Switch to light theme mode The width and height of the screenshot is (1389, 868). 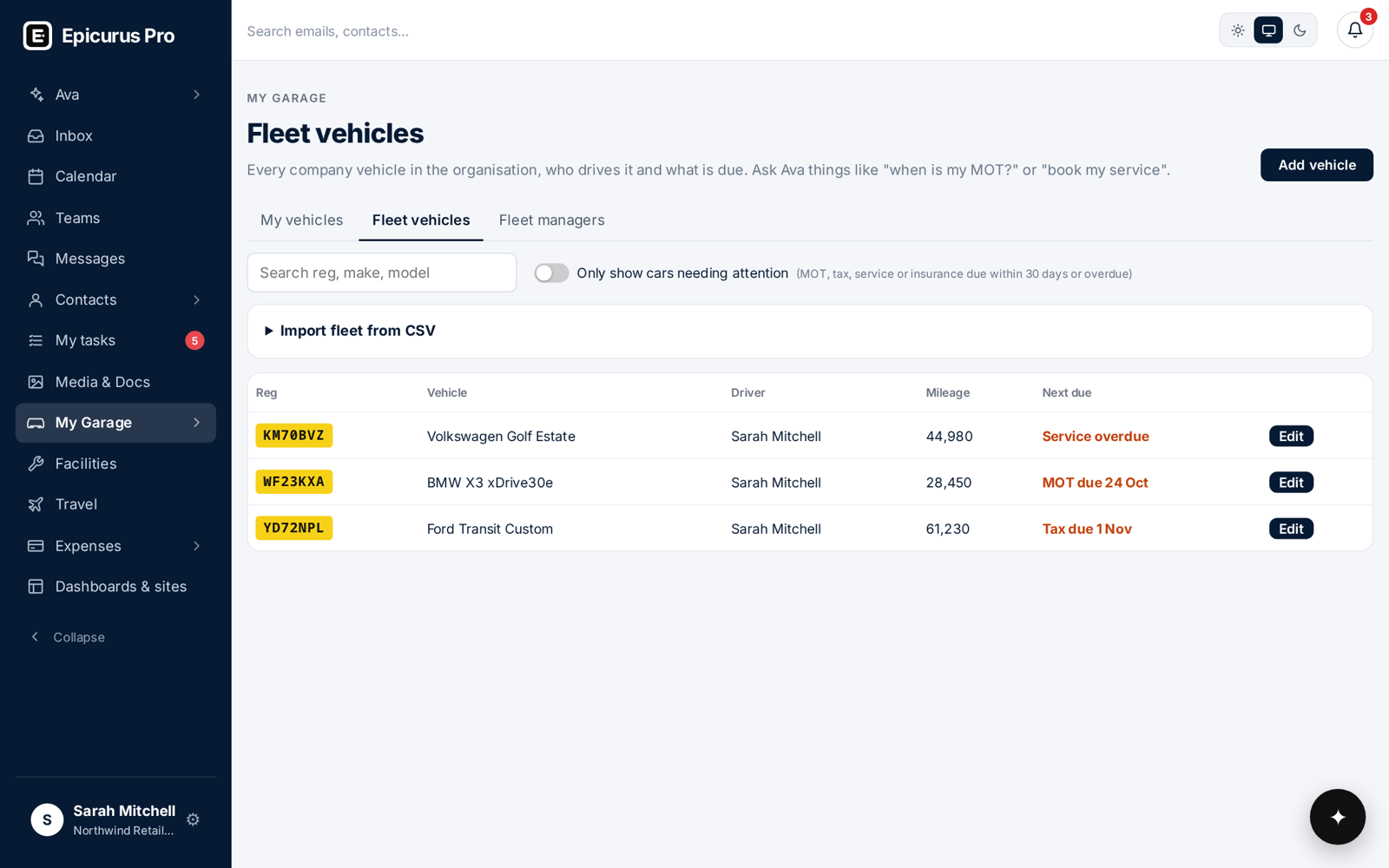(x=1237, y=30)
